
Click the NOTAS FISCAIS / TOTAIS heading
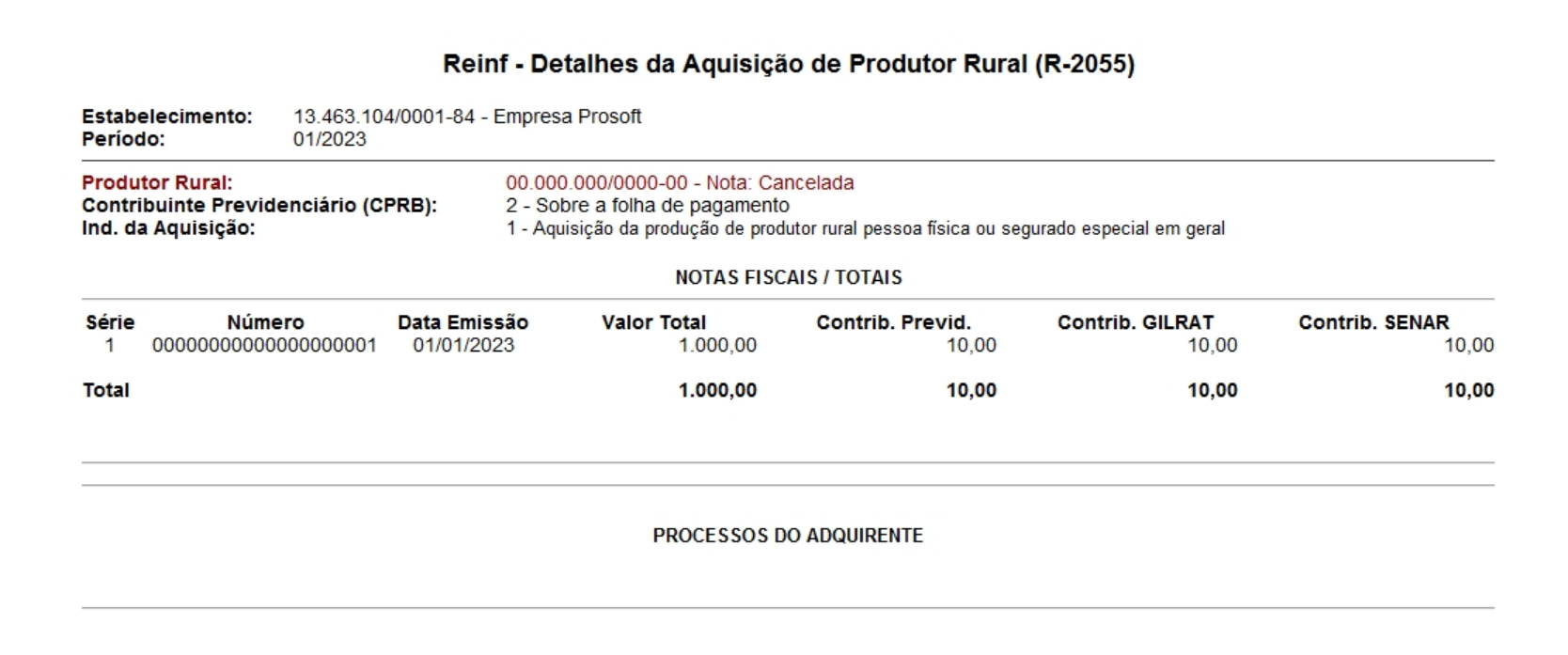pyautogui.click(x=788, y=277)
